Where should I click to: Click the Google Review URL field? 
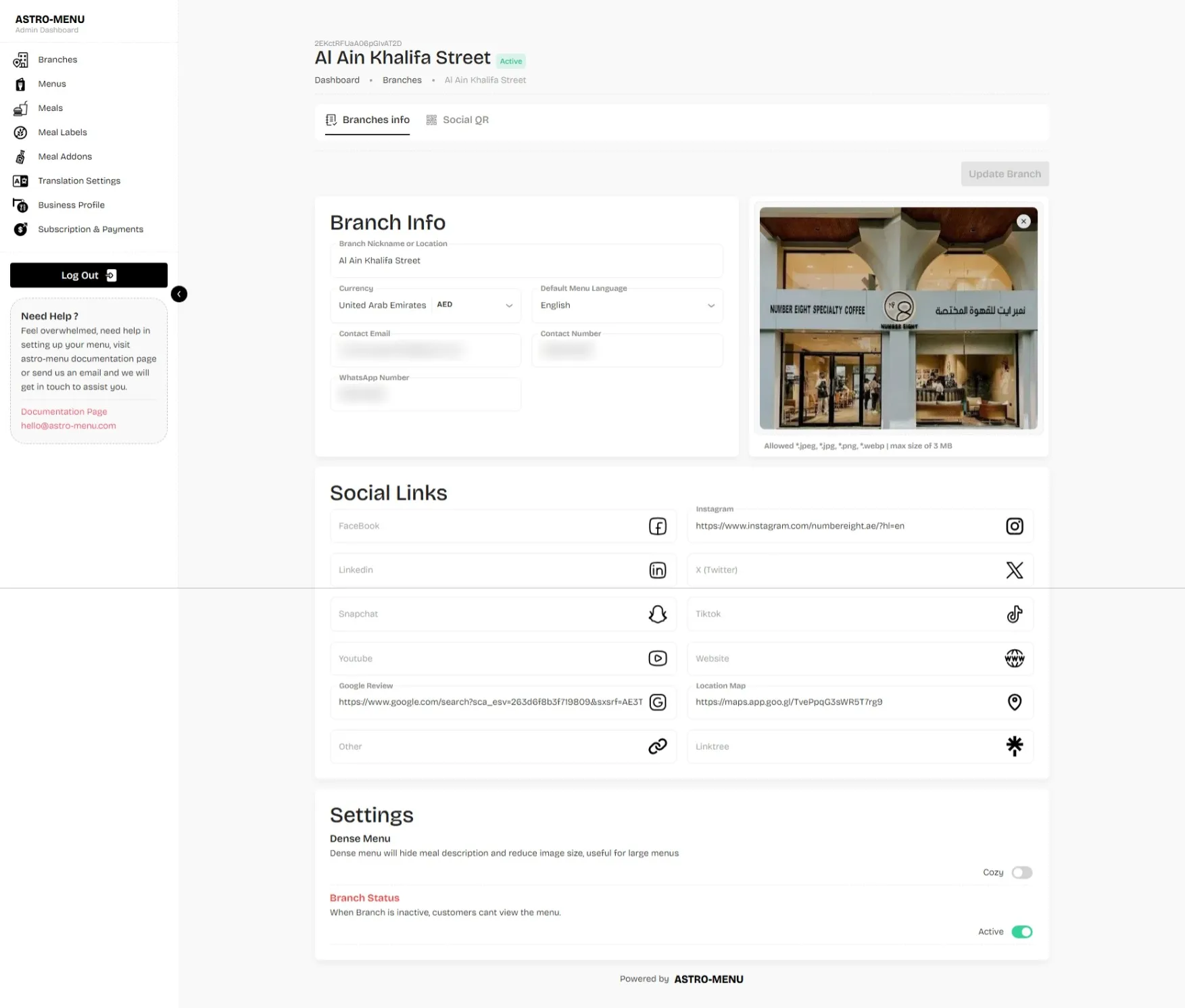(503, 702)
